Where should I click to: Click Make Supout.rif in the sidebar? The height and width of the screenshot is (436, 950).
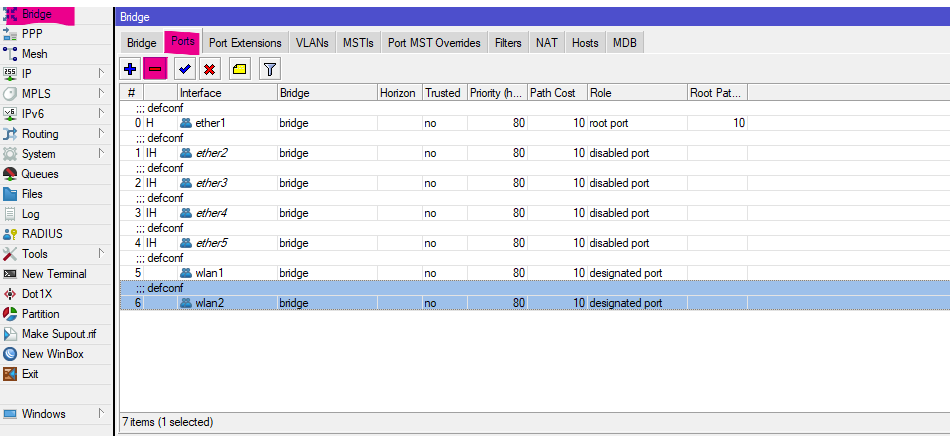pos(56,334)
